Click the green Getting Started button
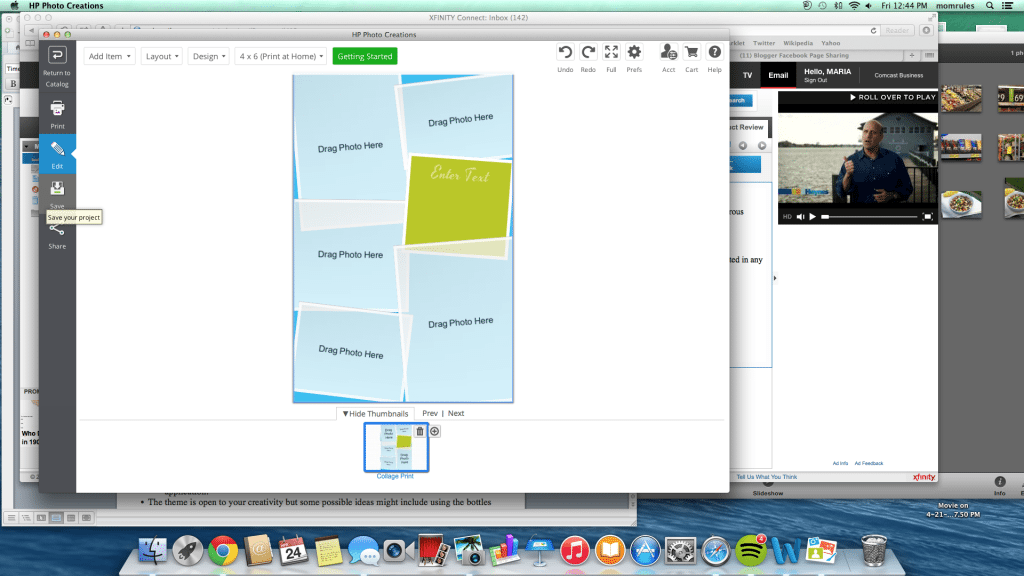Viewport: 1024px width, 576px height. tap(364, 56)
